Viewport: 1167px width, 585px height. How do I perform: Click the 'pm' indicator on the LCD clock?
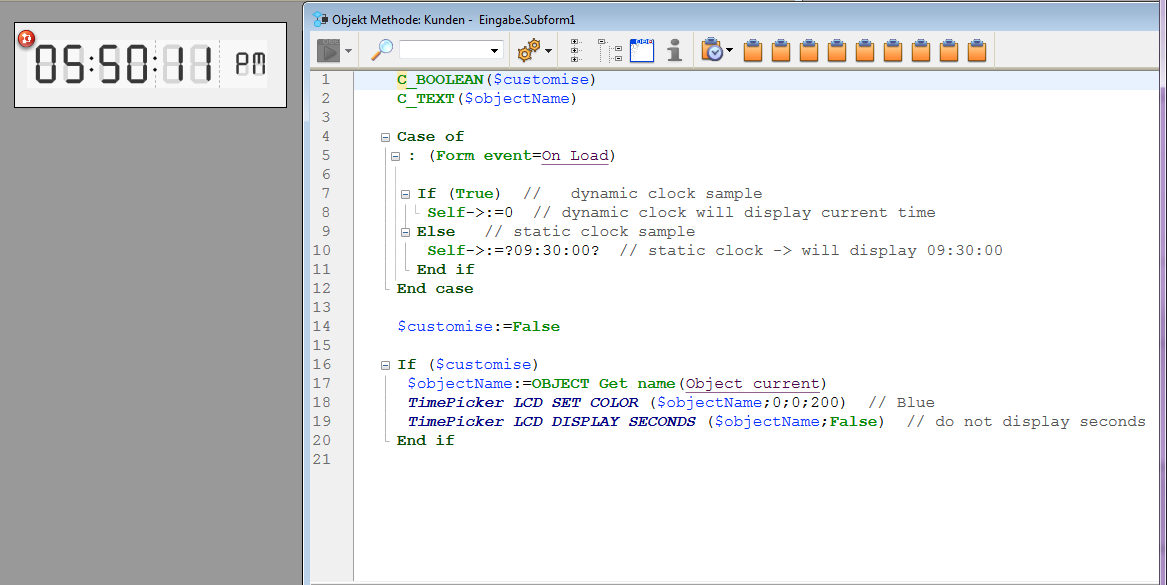250,65
